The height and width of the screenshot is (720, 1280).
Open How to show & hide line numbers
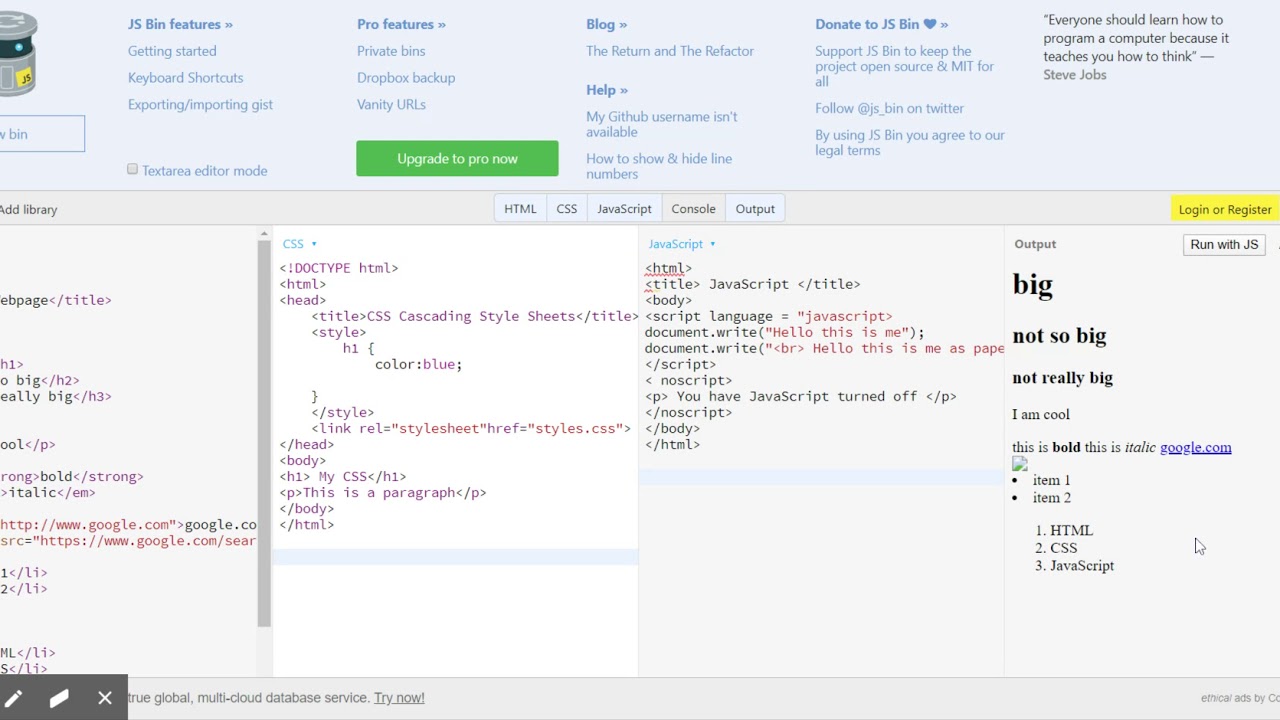659,166
